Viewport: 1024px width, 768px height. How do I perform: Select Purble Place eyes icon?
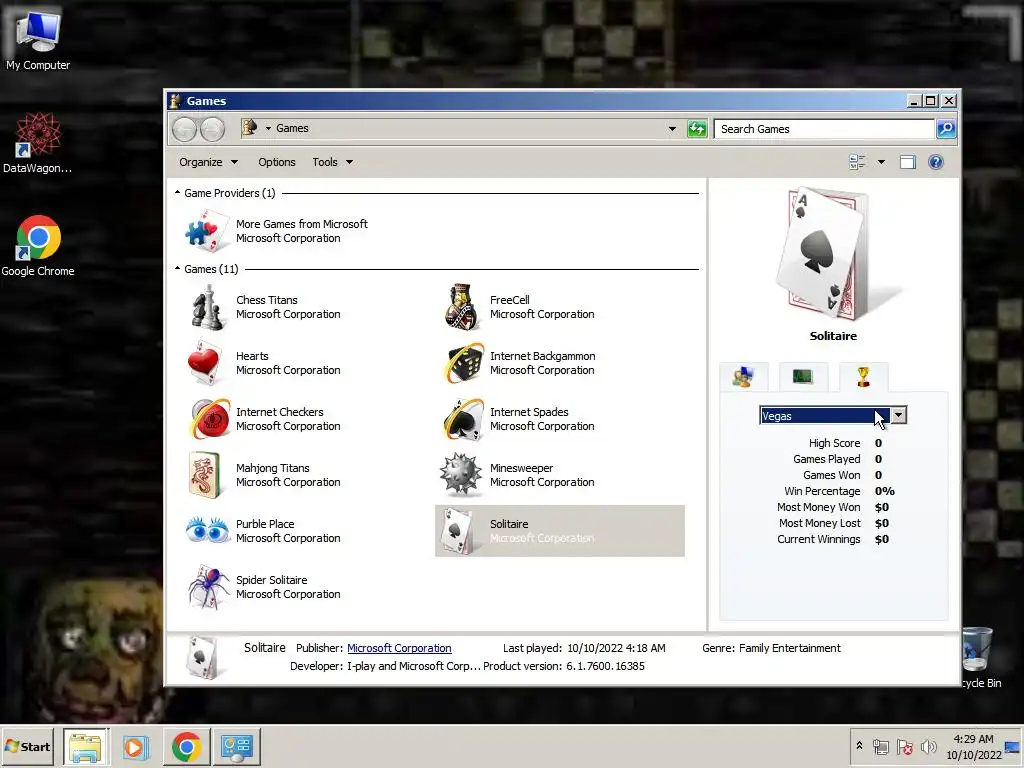coord(208,530)
